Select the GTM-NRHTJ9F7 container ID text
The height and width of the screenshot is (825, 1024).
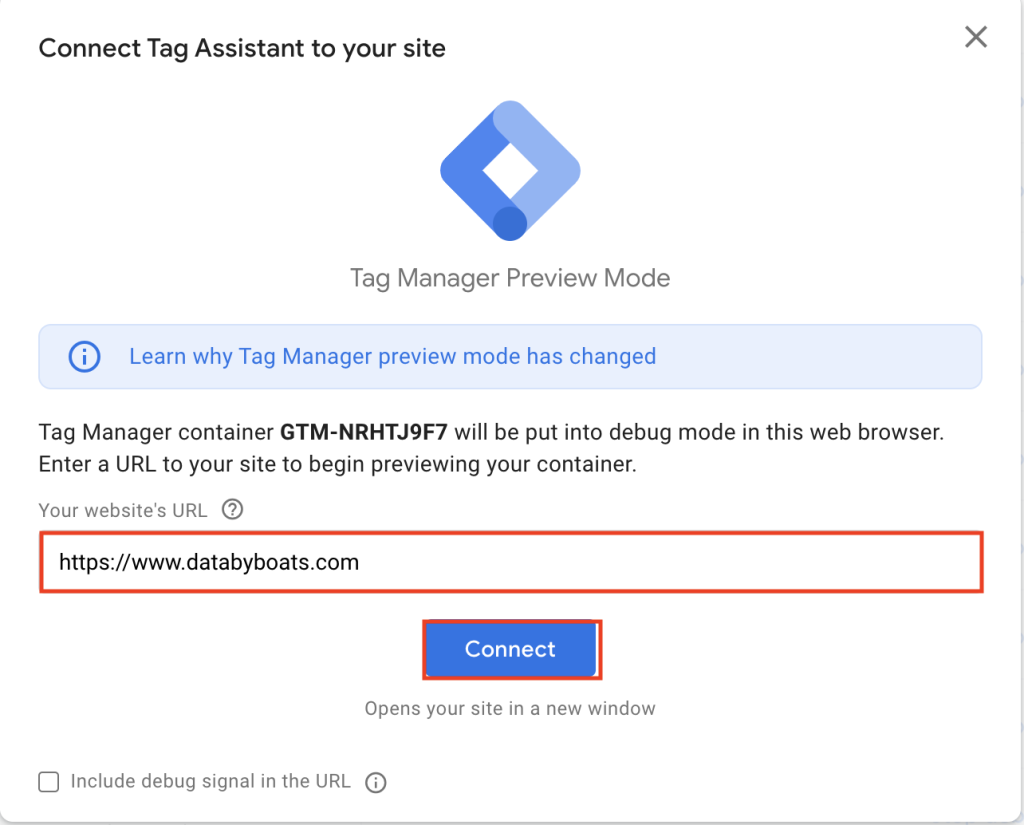(364, 432)
